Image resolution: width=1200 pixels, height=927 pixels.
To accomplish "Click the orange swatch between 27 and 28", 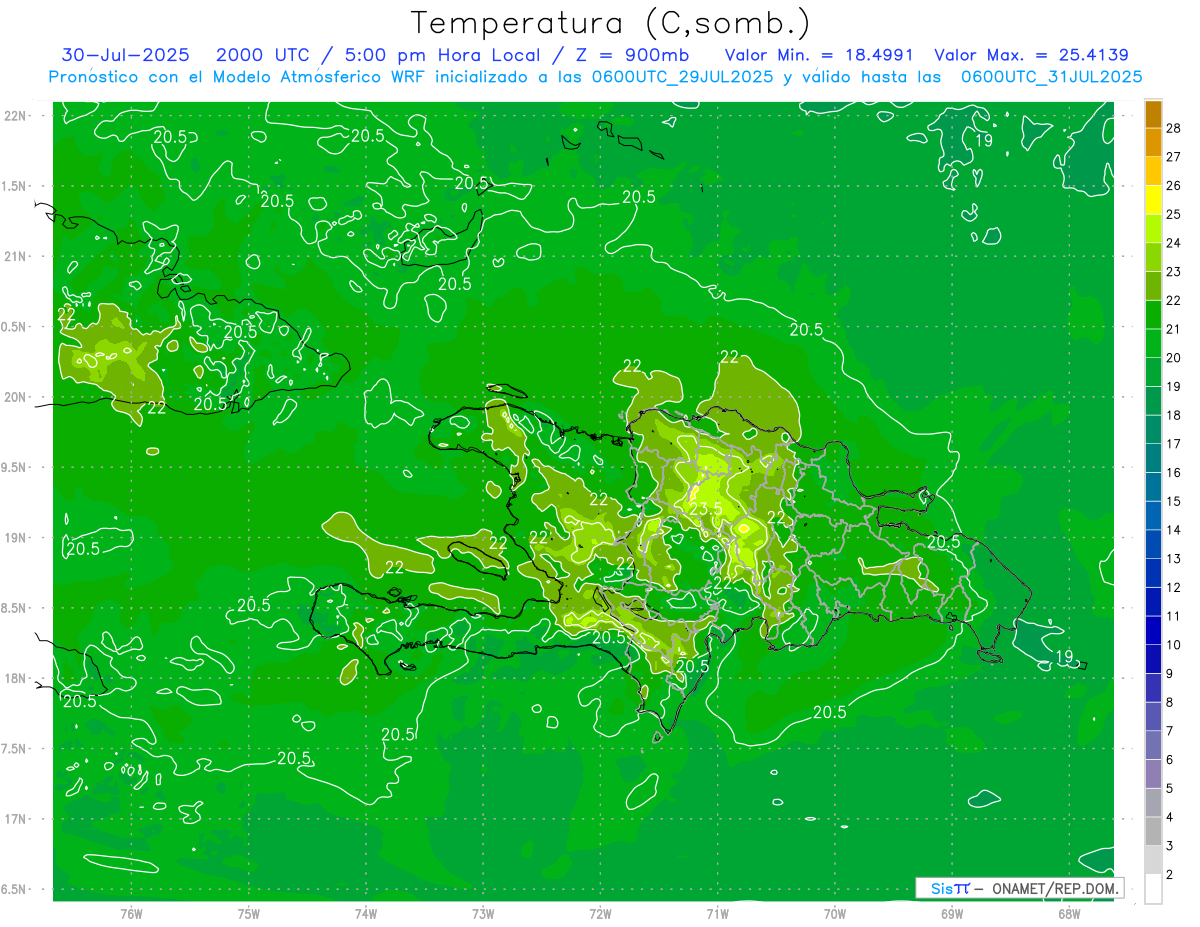I will [x=1153, y=142].
